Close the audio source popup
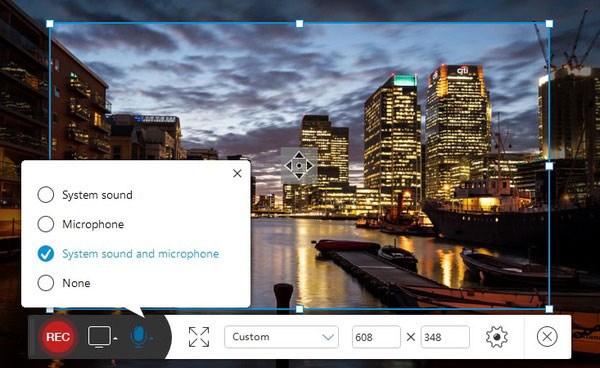Screen dimensions: 600x368 click(x=237, y=174)
